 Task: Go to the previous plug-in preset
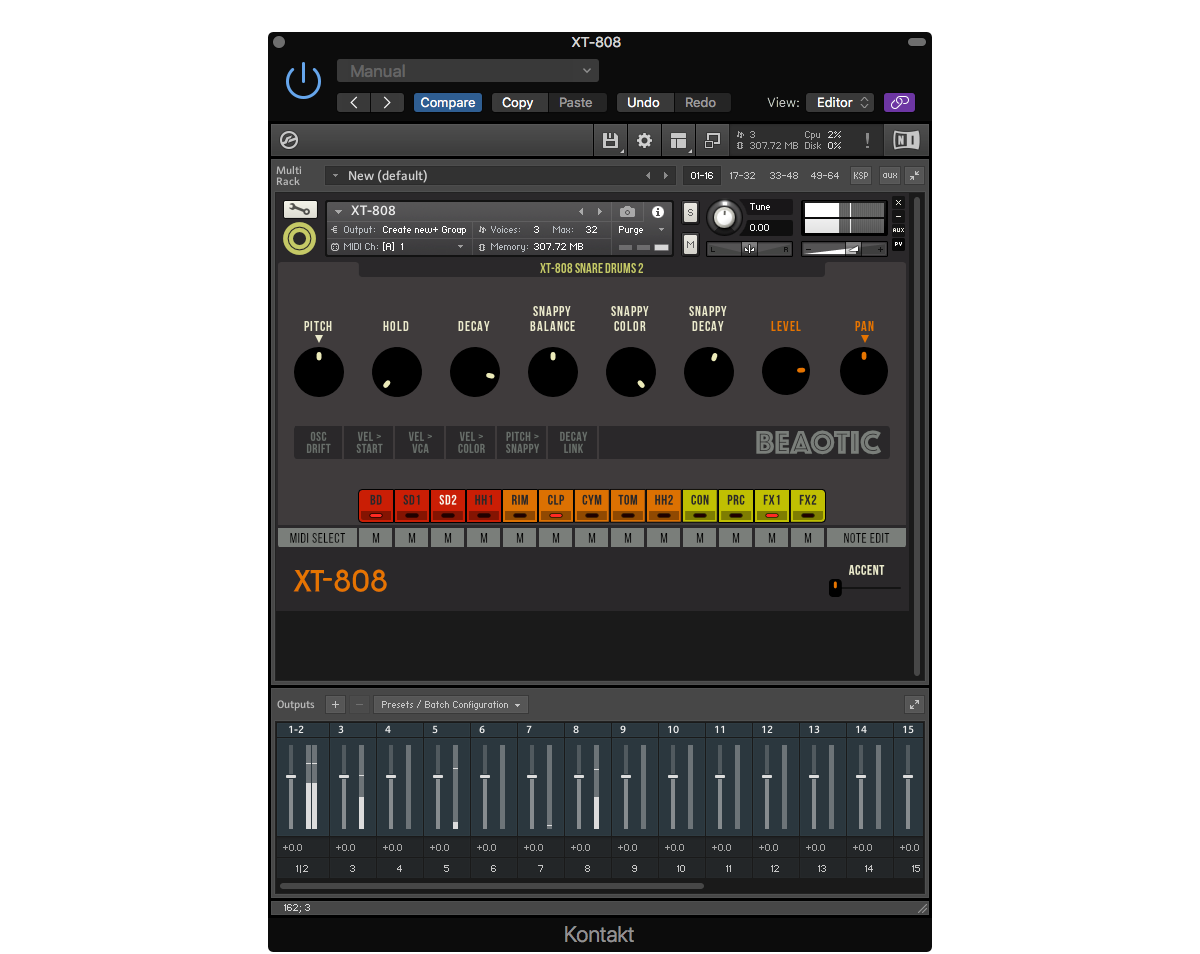(x=354, y=103)
